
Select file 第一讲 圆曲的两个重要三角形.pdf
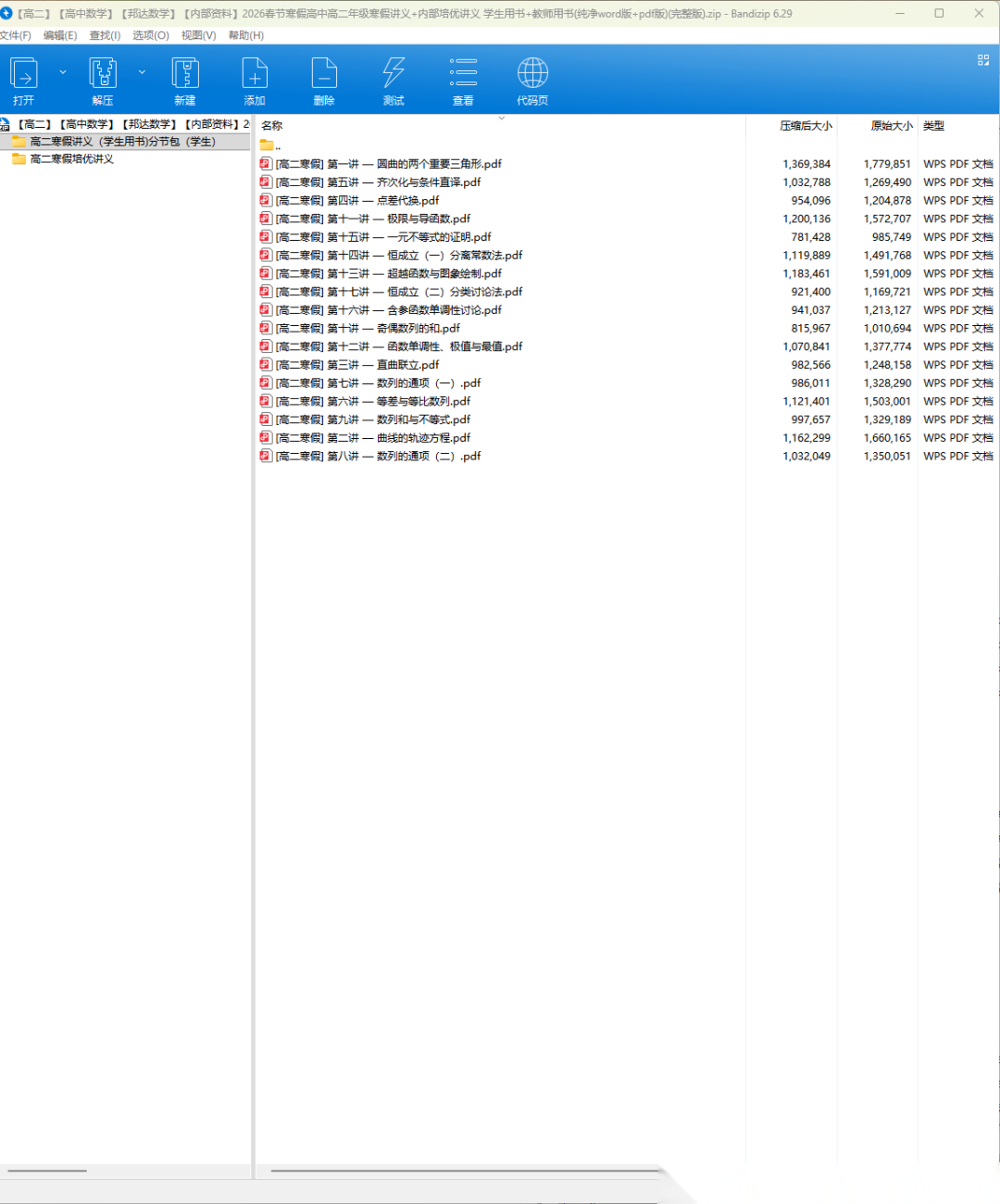click(389, 164)
